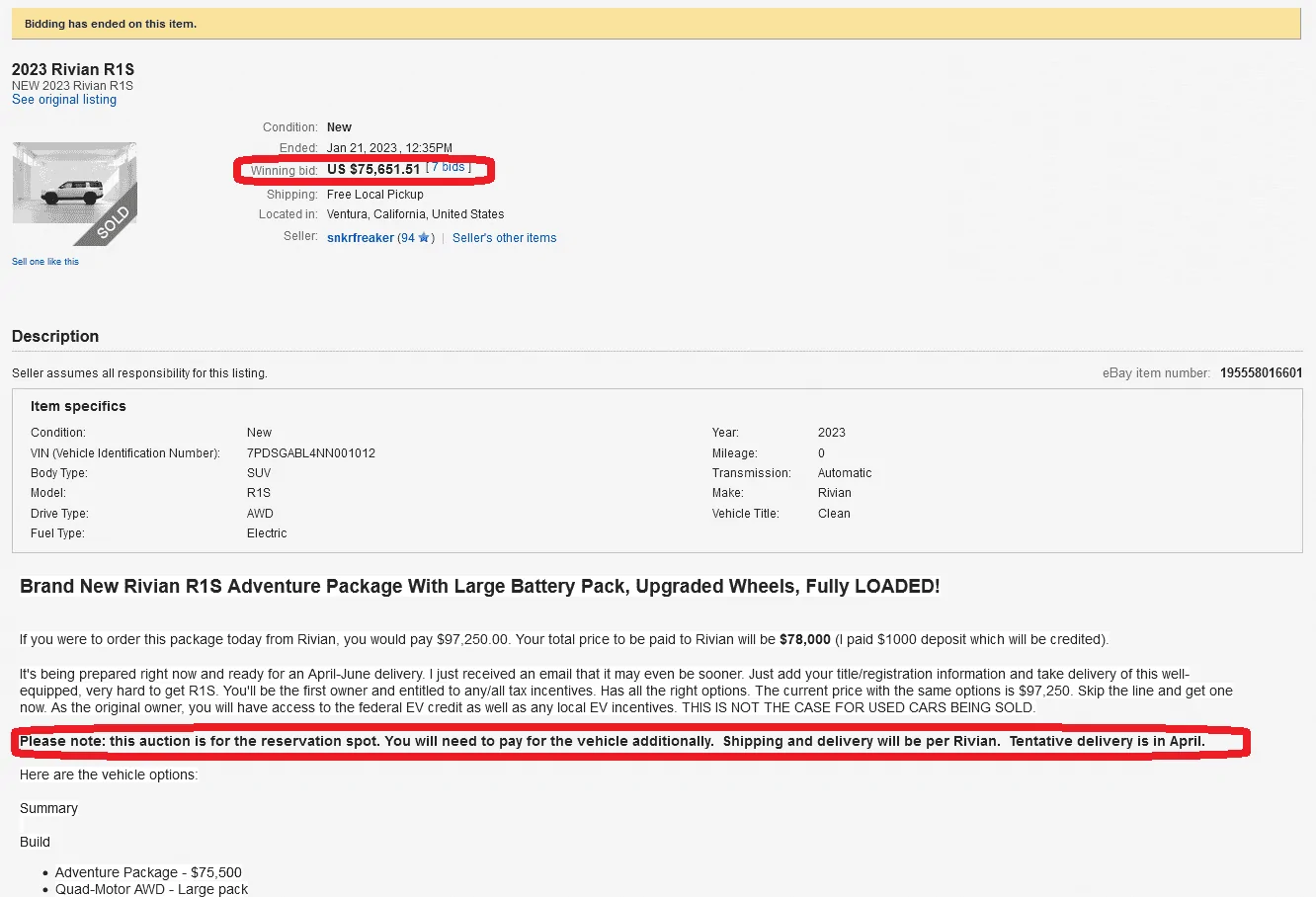Viewport: 1316px width, 897px height.
Task: Click the sold Rivian R1S thumbnail image
Action: click(x=74, y=195)
